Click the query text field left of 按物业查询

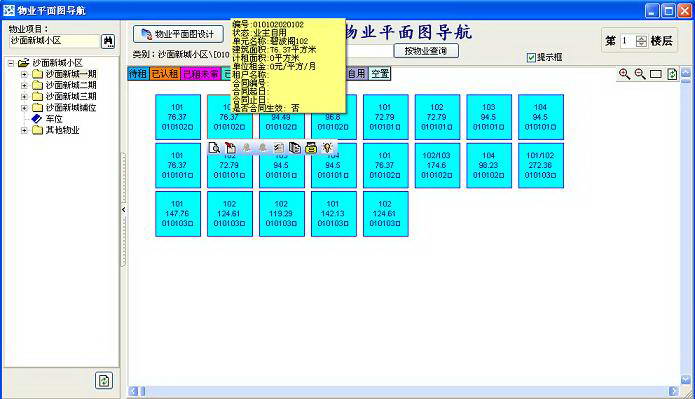[369, 51]
